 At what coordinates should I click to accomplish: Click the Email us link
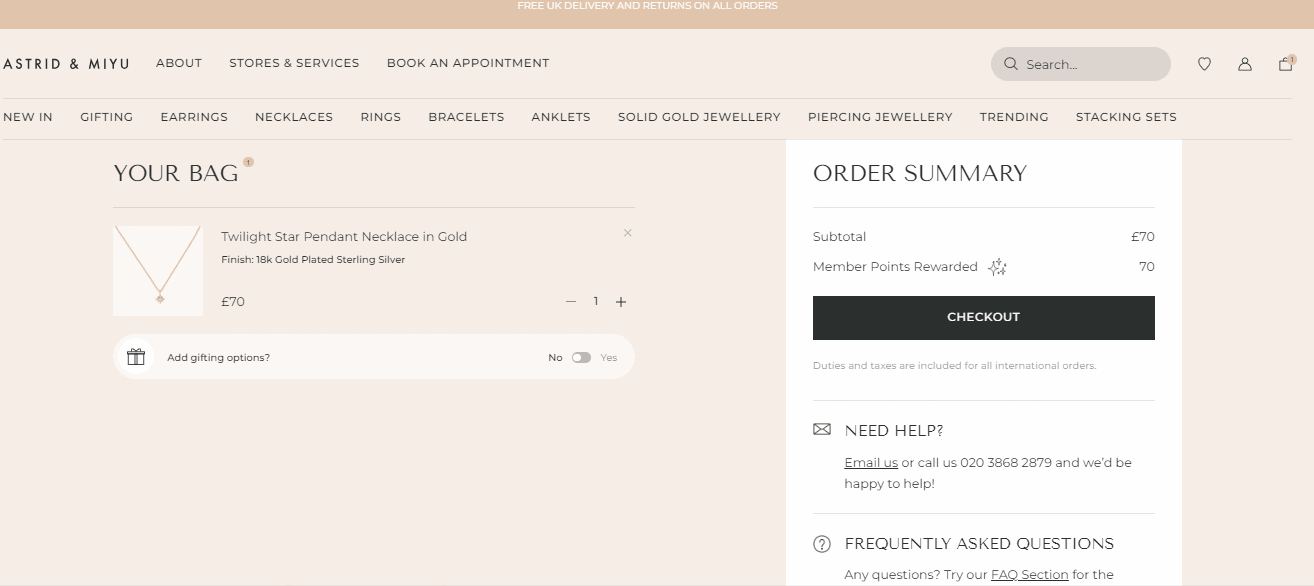pos(871,463)
